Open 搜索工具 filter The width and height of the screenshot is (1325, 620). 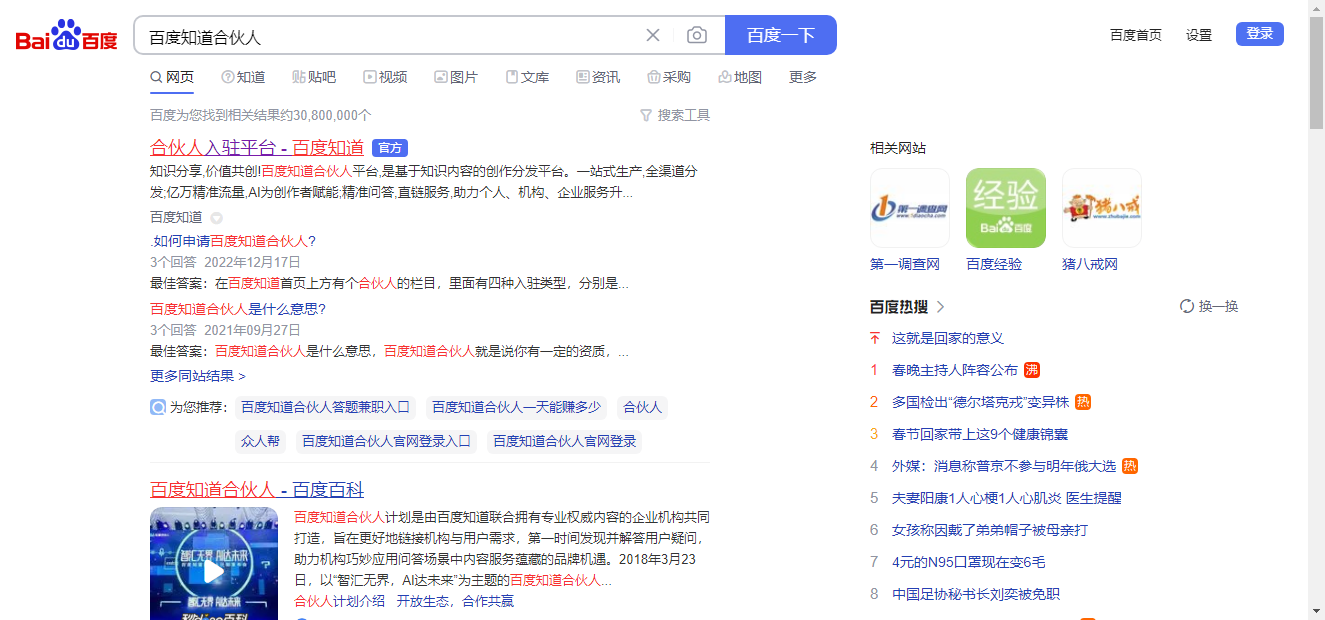pos(675,115)
